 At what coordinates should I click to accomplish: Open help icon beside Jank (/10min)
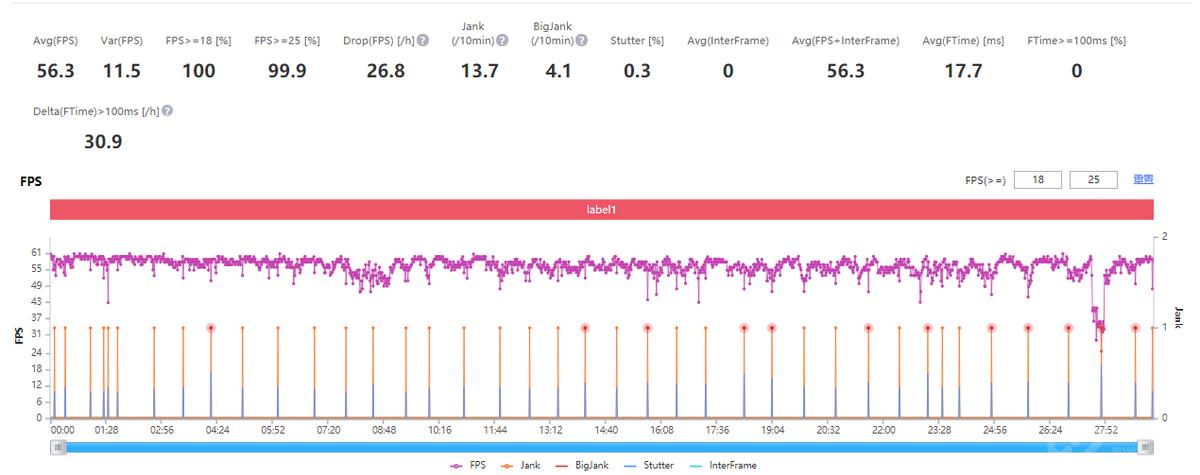(x=502, y=41)
